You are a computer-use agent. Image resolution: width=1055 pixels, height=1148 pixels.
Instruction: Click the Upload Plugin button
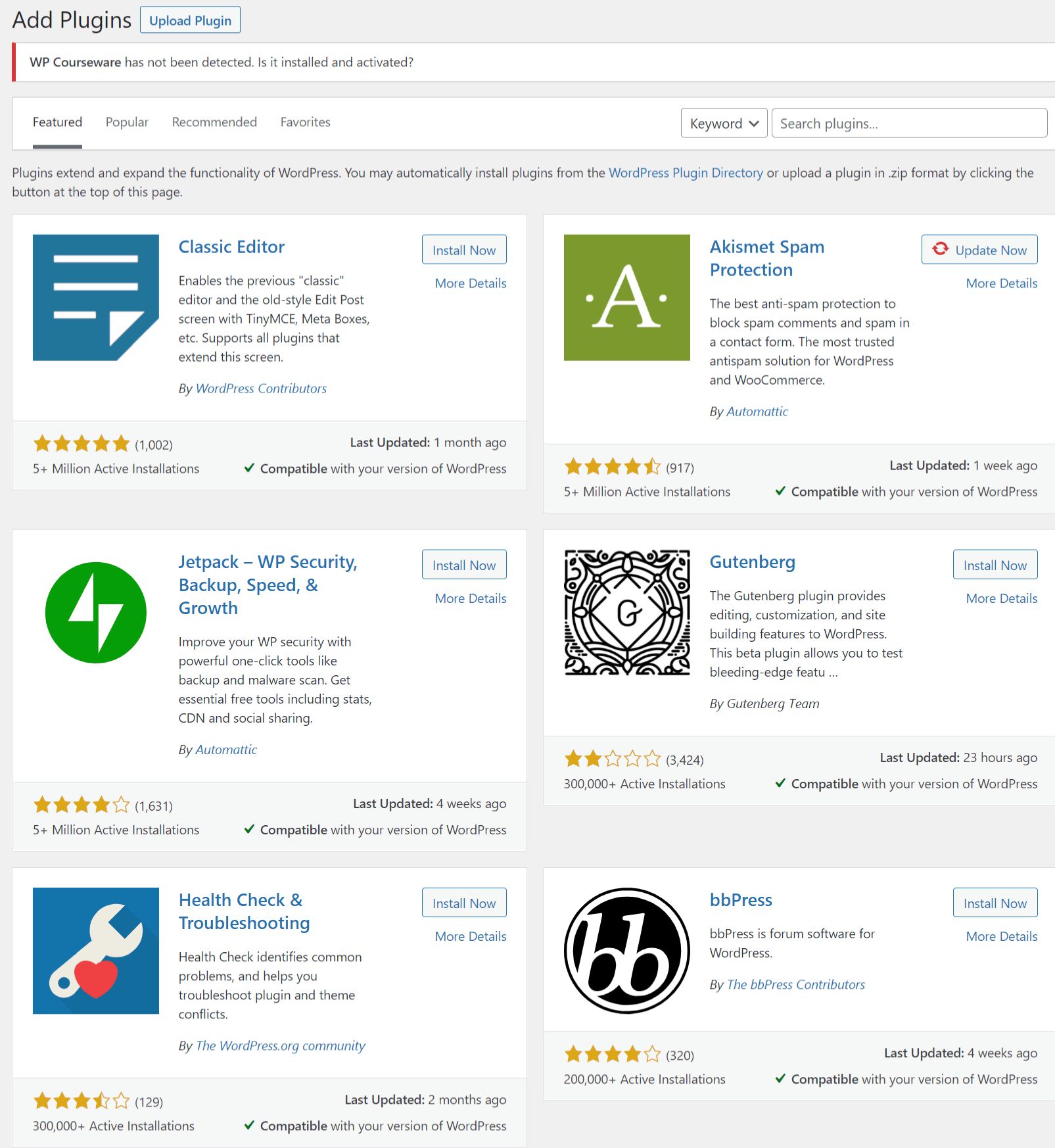[190, 20]
